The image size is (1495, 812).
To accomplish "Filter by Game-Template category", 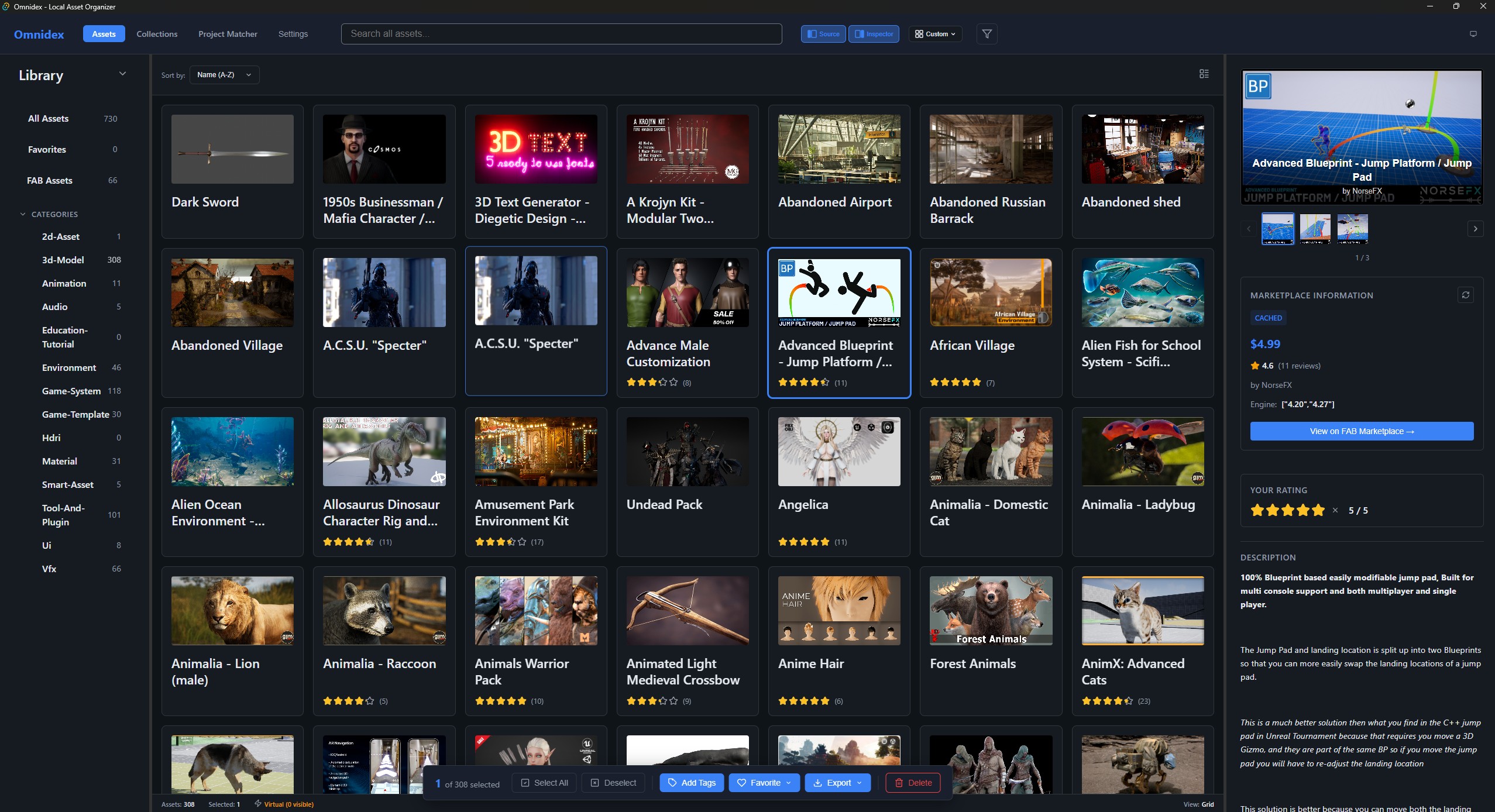I will coord(81,414).
